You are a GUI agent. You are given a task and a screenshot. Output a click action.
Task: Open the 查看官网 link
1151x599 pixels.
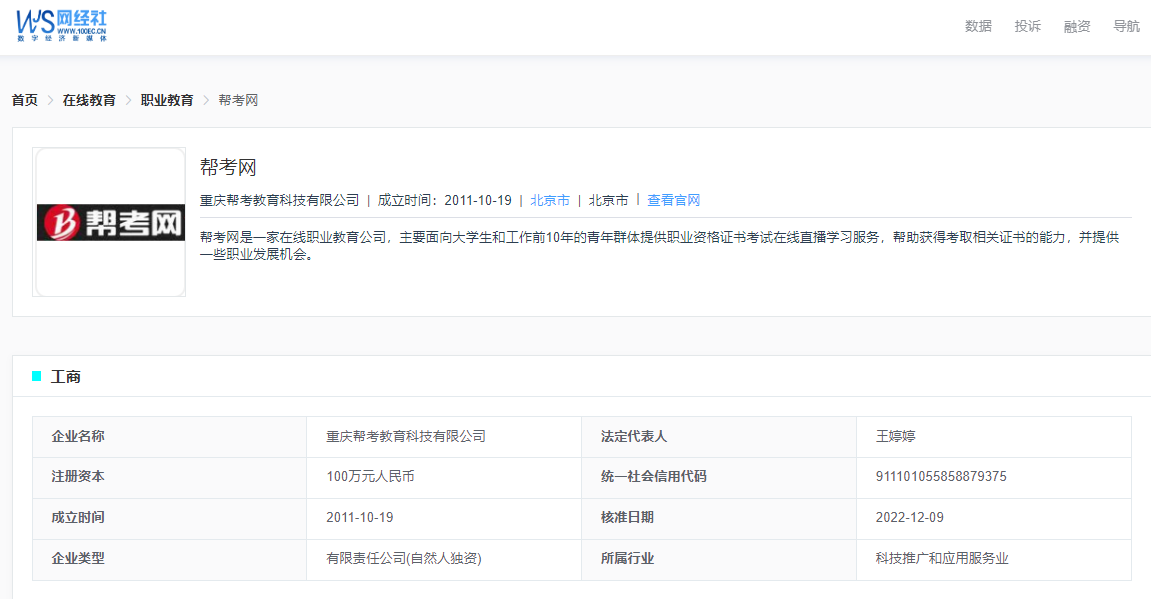pos(673,200)
